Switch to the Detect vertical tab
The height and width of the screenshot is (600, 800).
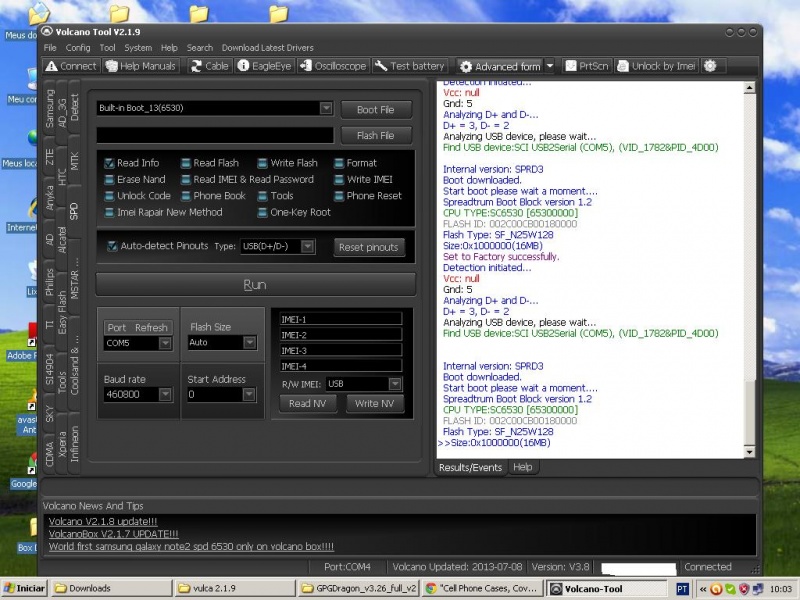tap(74, 107)
